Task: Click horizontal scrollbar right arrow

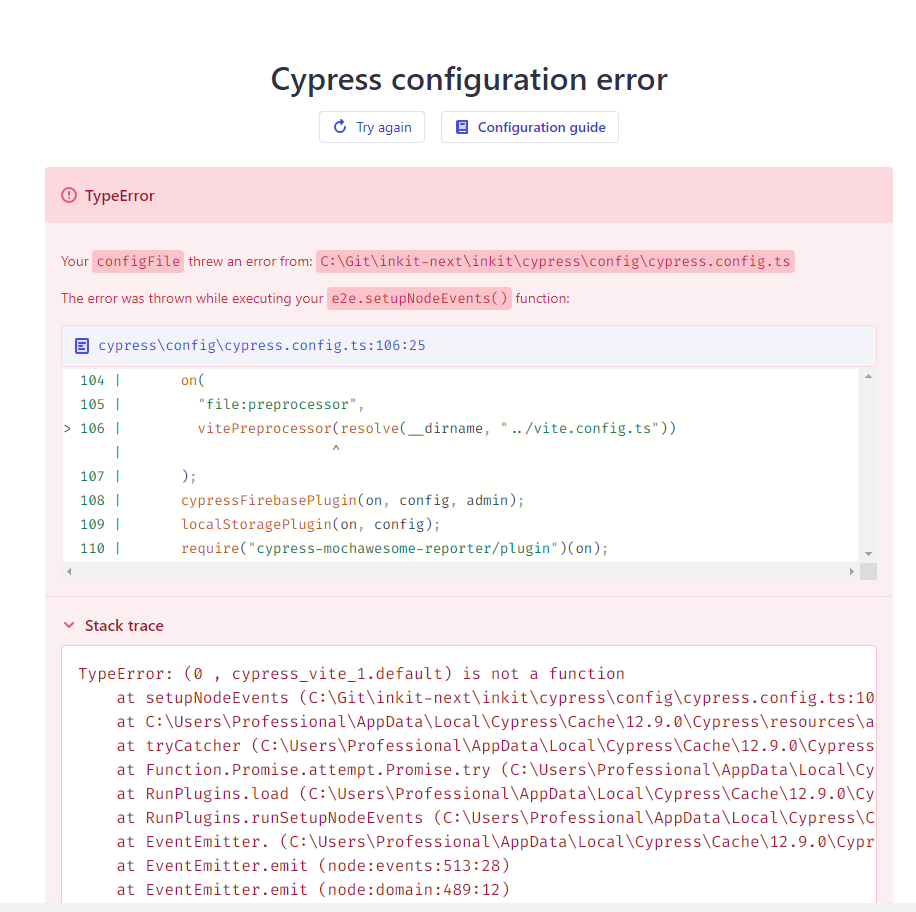Action: (x=852, y=571)
